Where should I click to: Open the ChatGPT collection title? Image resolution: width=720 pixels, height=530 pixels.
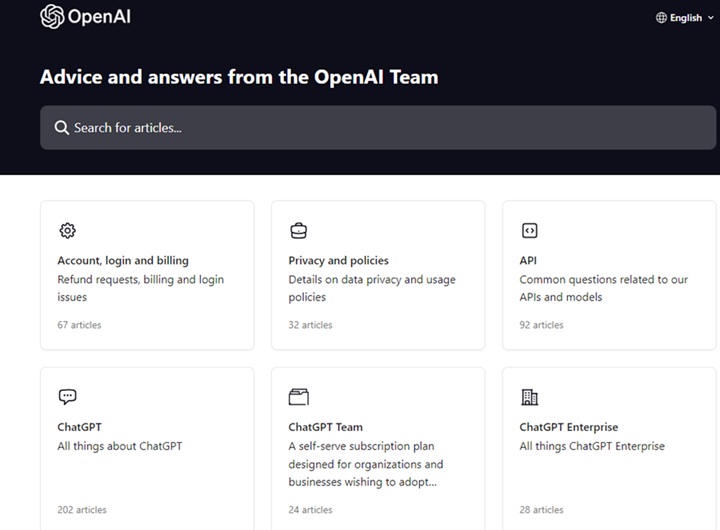[x=79, y=427]
